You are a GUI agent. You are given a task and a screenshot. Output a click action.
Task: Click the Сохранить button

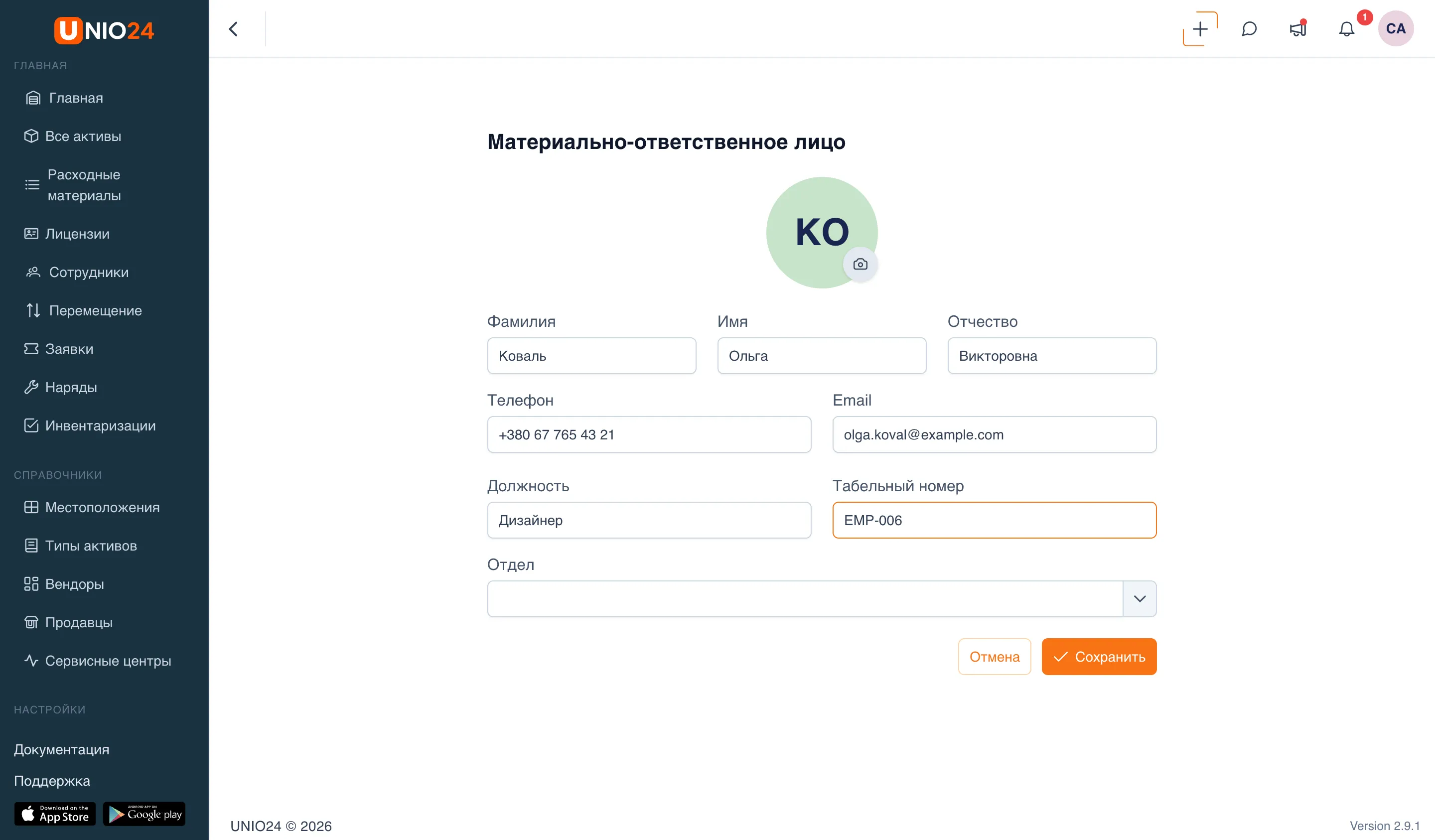[1099, 657]
